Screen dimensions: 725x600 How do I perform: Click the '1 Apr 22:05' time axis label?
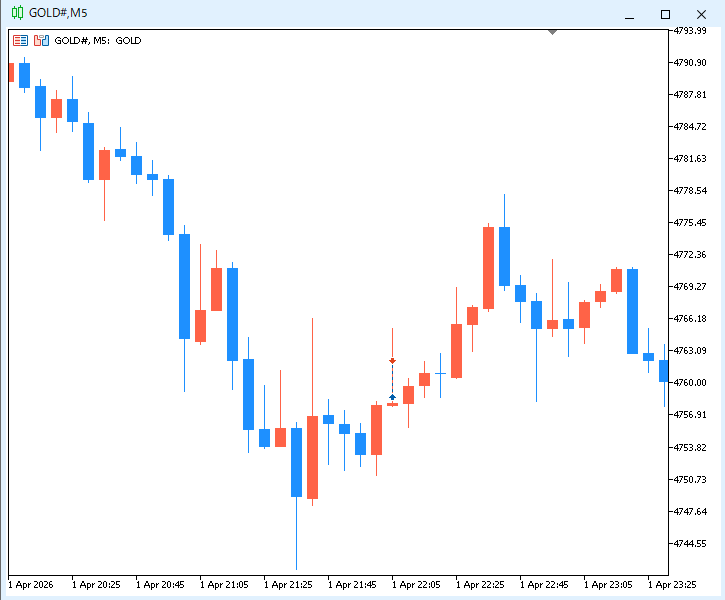click(417, 584)
